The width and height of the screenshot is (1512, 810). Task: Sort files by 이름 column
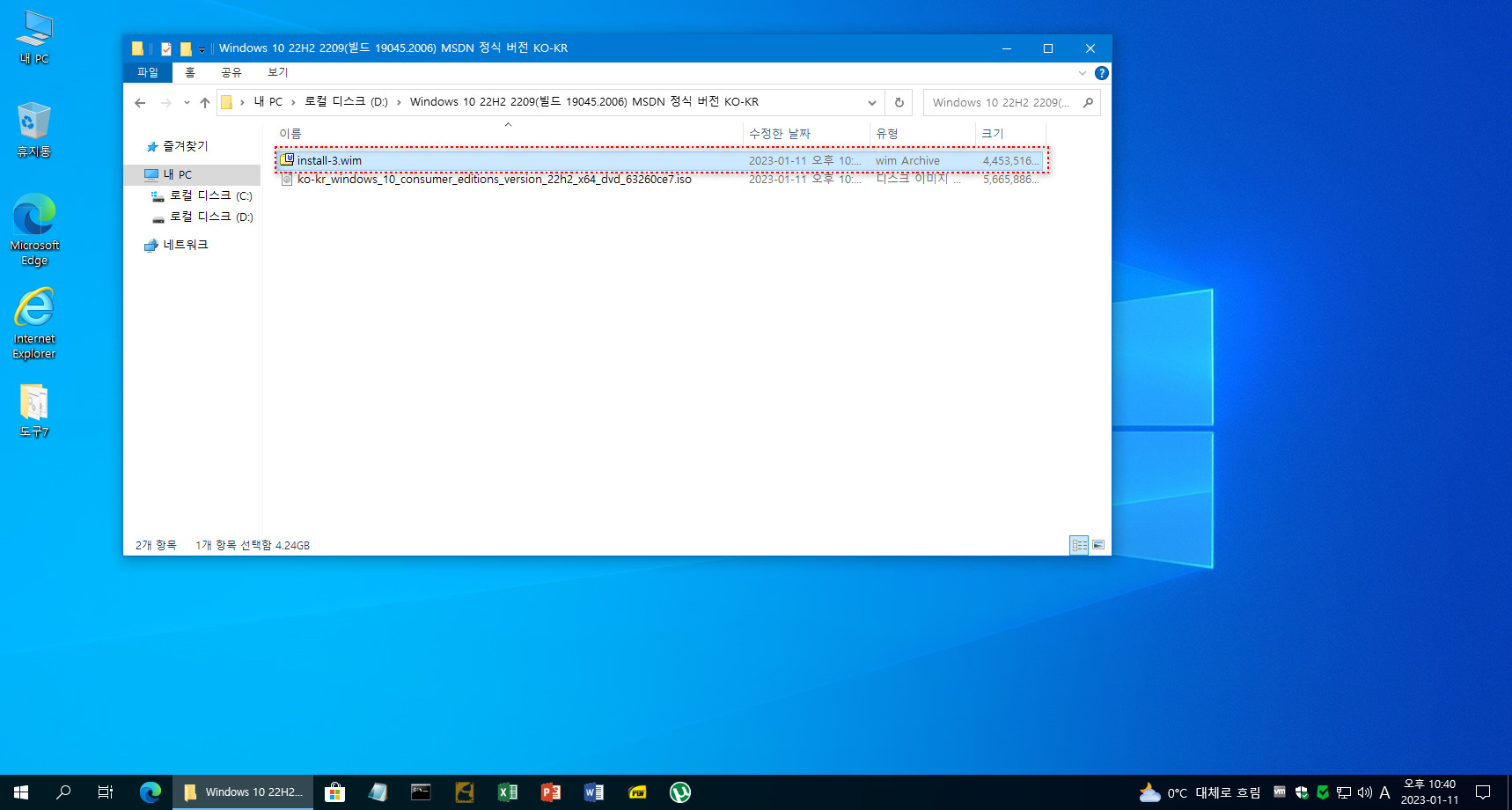tap(508, 133)
